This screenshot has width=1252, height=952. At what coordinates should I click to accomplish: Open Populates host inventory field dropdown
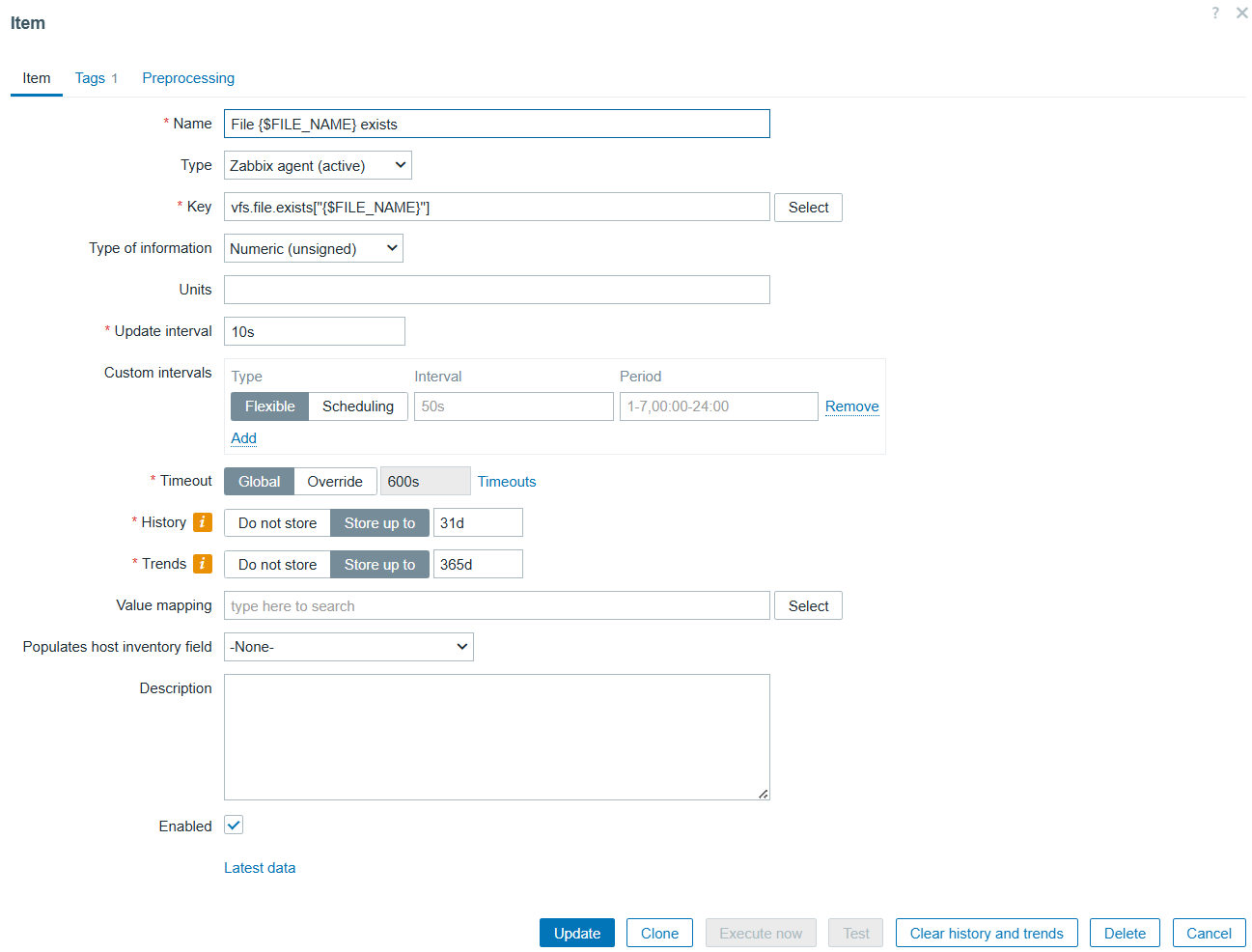(348, 647)
